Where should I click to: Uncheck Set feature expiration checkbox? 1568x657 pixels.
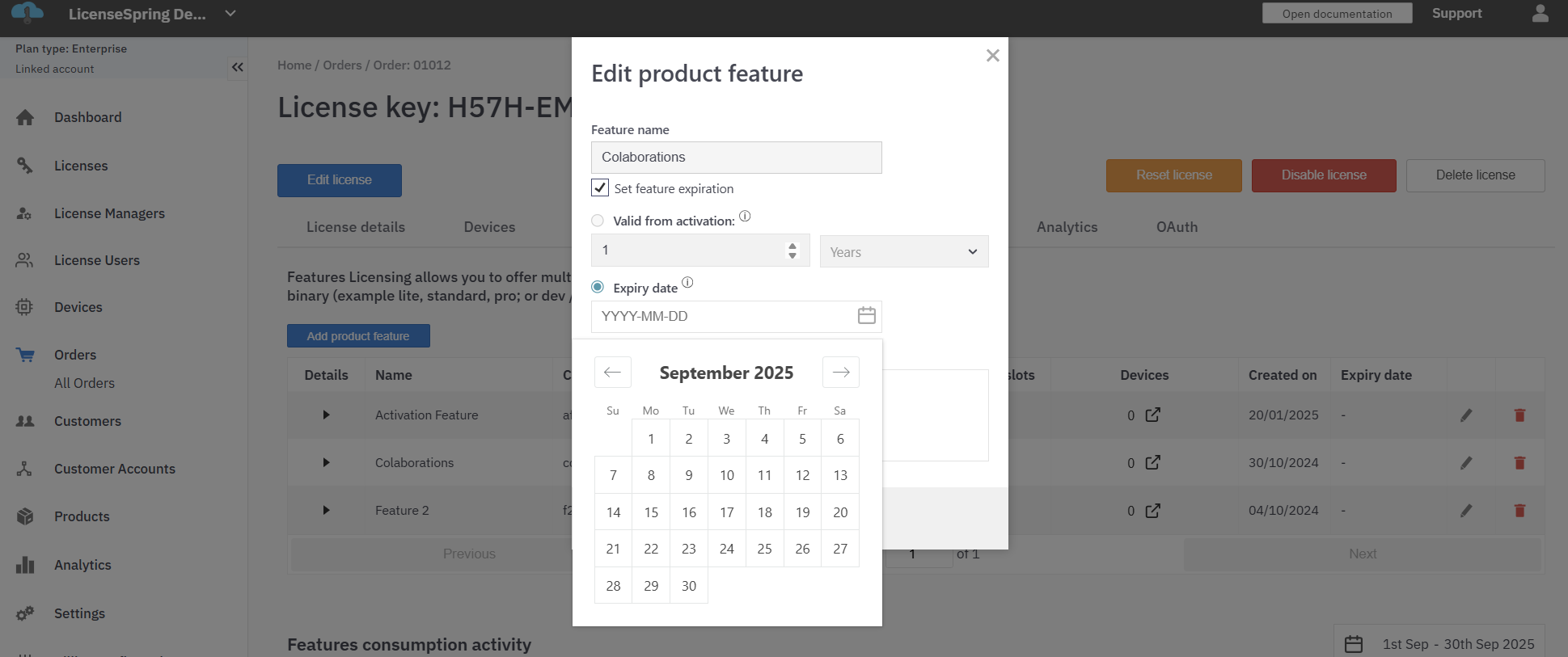tap(600, 188)
